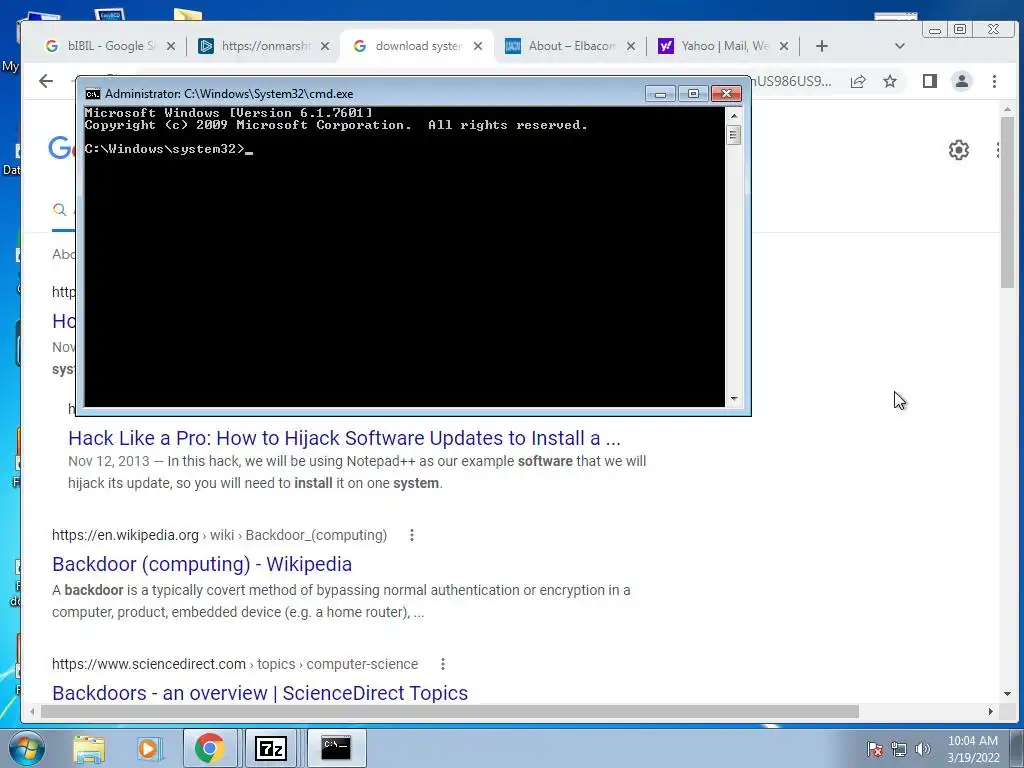
Task: Open the About – Elbacom tab
Action: 568,46
